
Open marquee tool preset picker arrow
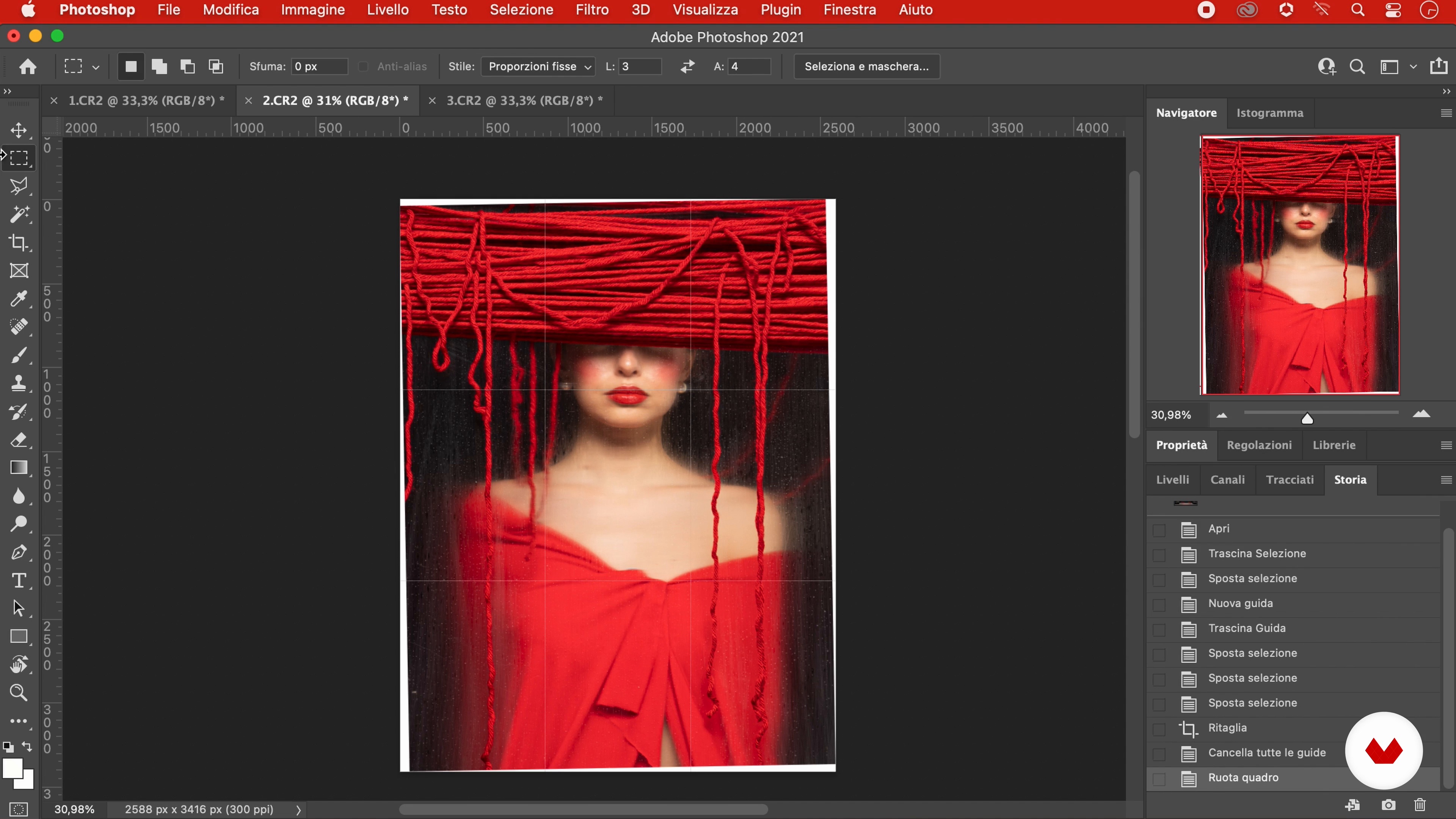(96, 67)
